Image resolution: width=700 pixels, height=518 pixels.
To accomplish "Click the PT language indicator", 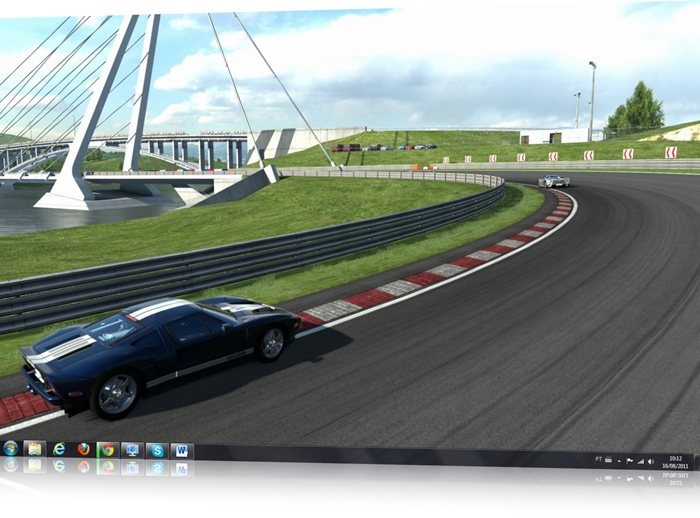I will pyautogui.click(x=598, y=459).
